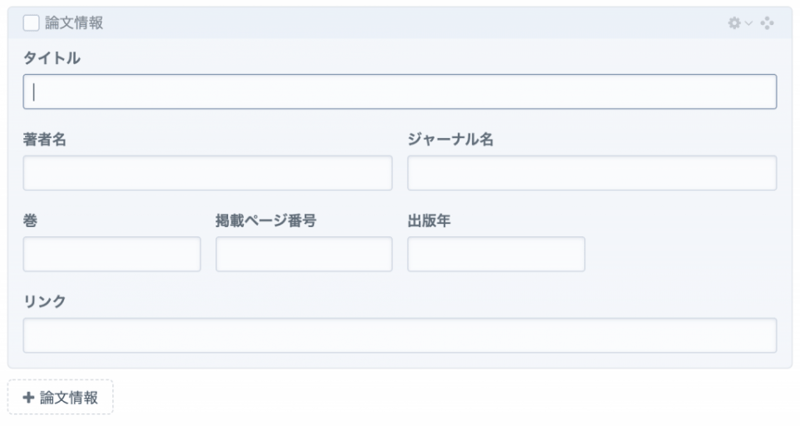Select the ジャーナル名 input field
The width and height of the screenshot is (800, 426).
[592, 173]
